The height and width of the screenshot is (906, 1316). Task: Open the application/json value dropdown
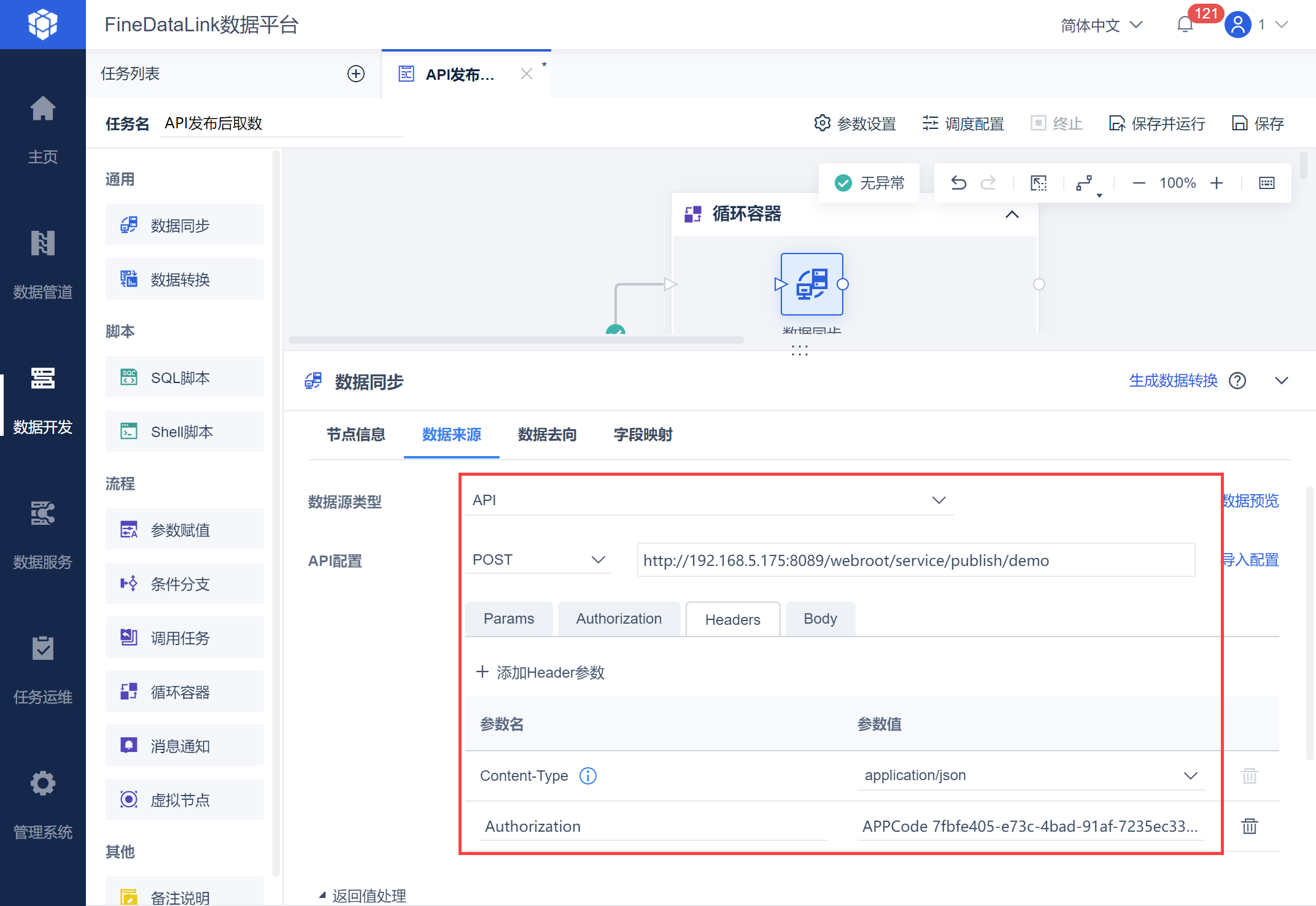pyautogui.click(x=1030, y=775)
